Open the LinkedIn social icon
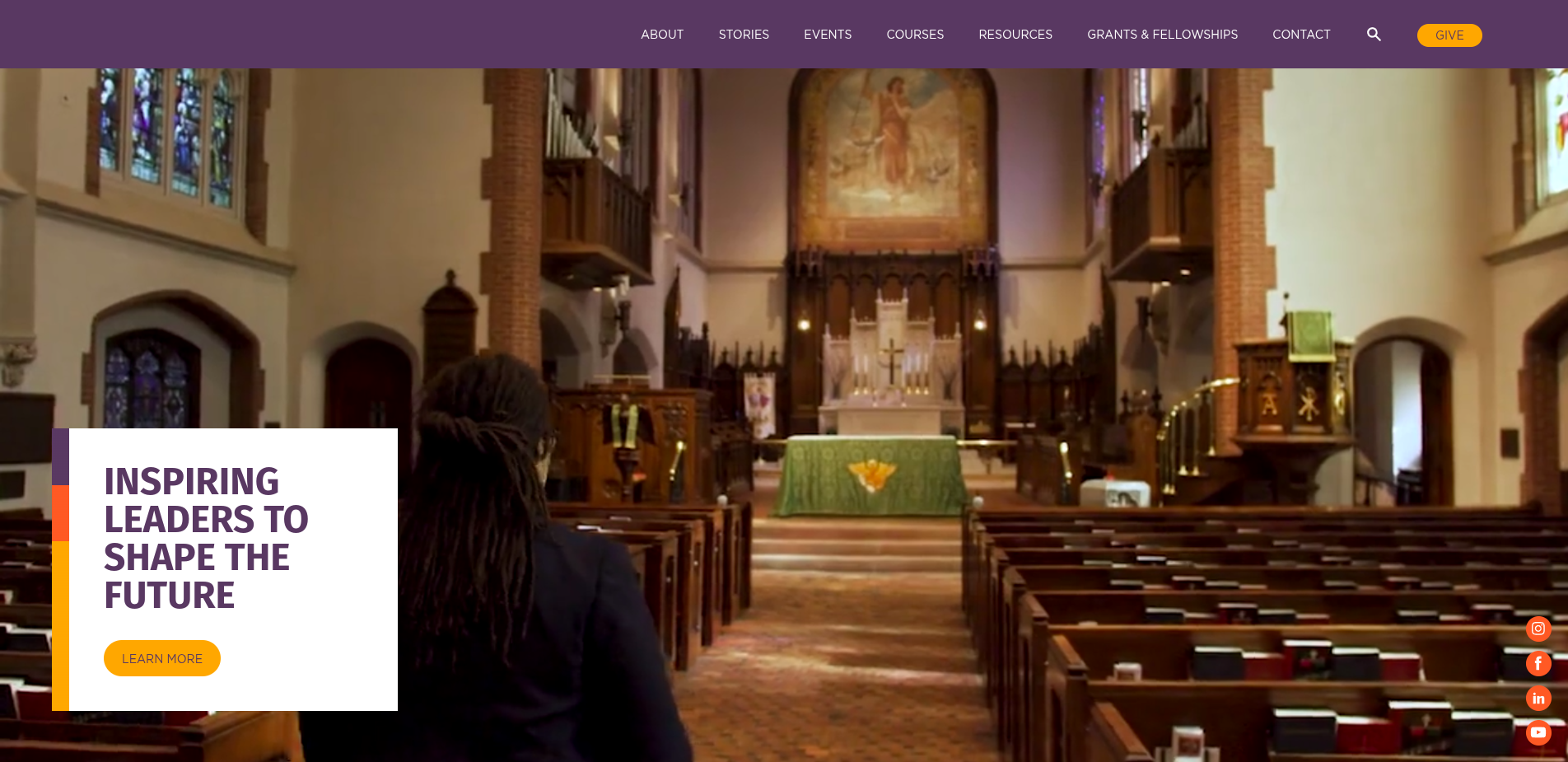This screenshot has height=762, width=1568. [x=1538, y=698]
